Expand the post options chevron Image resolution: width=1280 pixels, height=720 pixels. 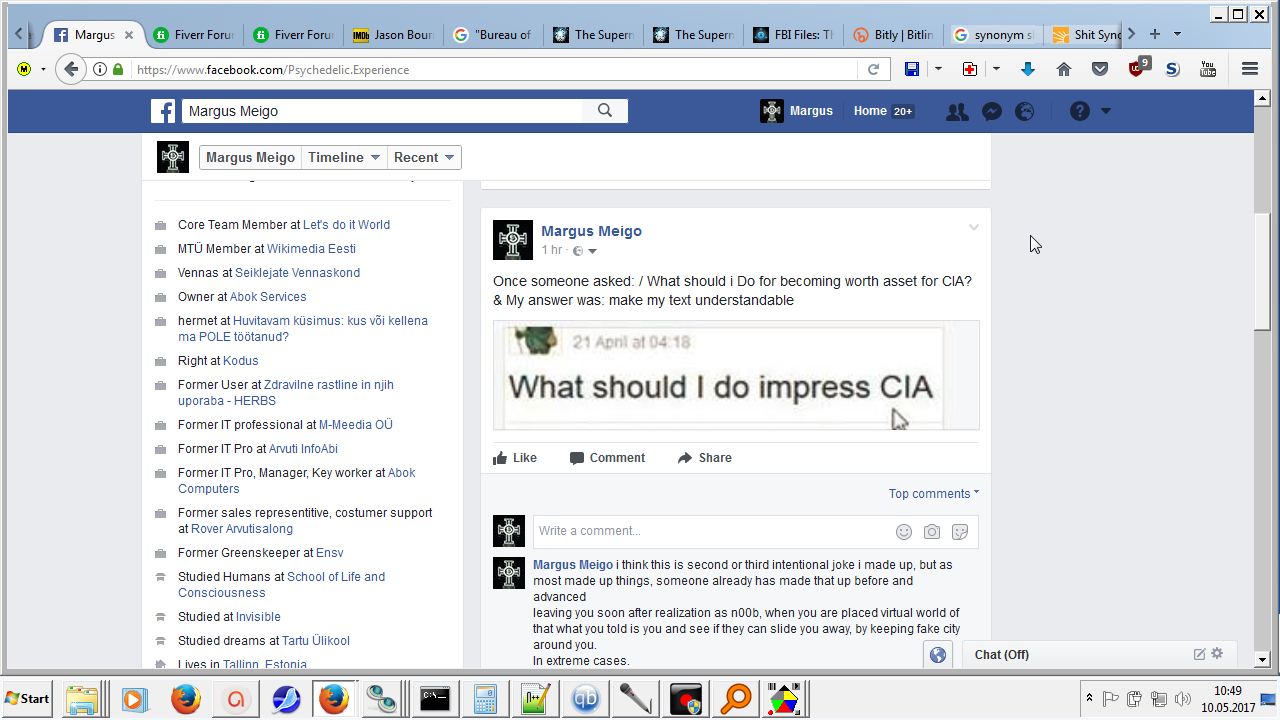974,228
